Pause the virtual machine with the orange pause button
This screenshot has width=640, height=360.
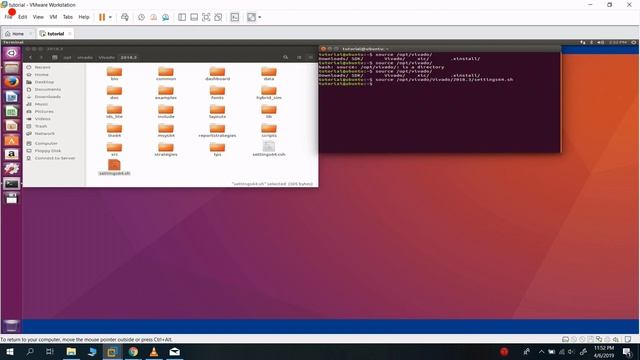point(102,17)
